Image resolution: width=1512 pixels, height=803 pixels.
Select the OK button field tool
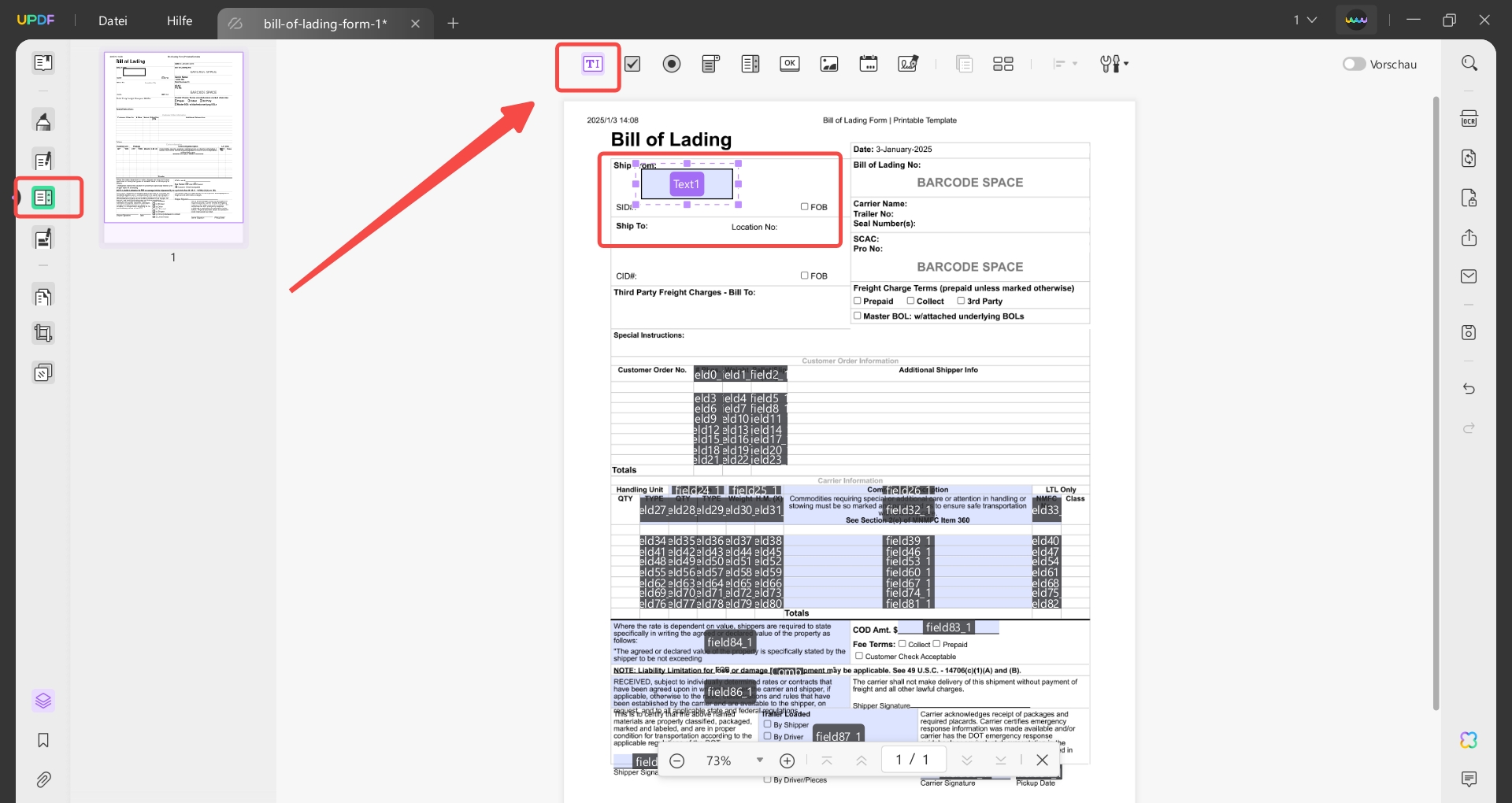790,64
